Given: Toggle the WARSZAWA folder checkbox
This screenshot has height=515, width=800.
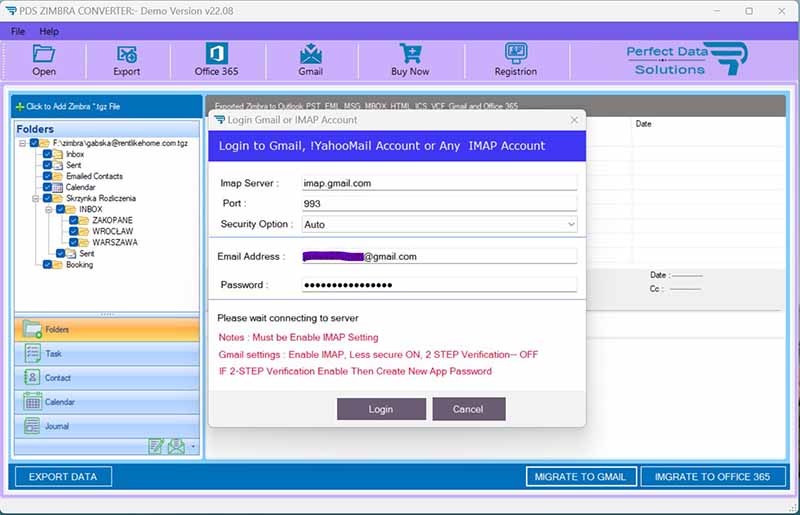Looking at the screenshot, I should [x=74, y=242].
